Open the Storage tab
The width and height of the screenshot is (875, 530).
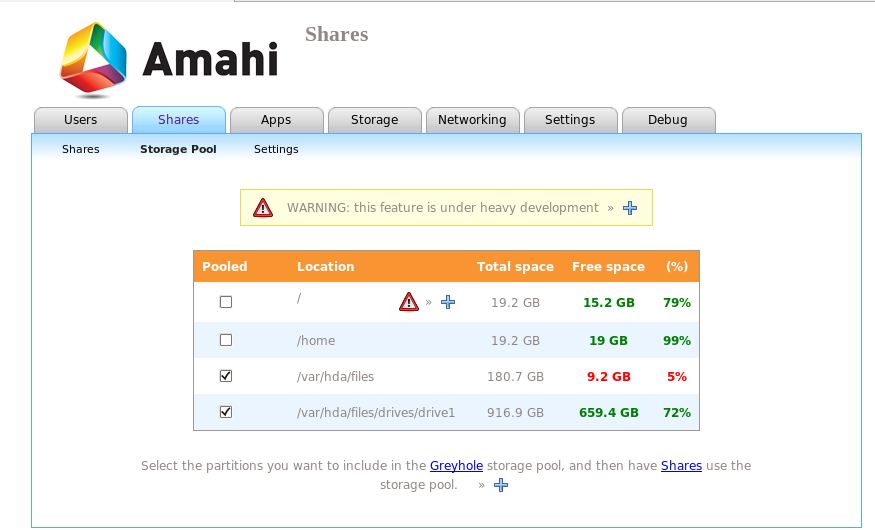(x=374, y=120)
